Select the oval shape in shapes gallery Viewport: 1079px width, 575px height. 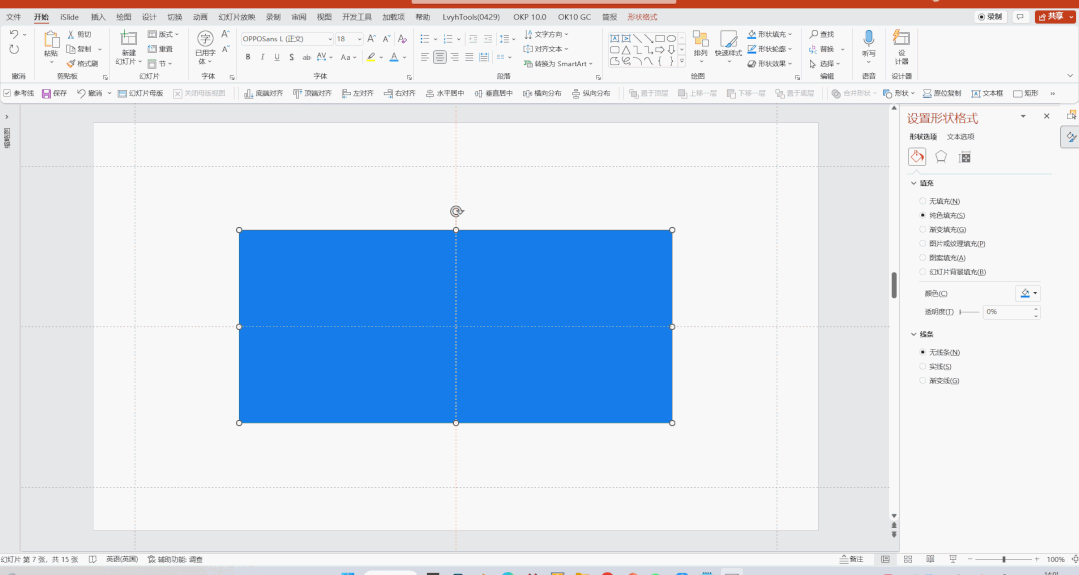[x=672, y=39]
